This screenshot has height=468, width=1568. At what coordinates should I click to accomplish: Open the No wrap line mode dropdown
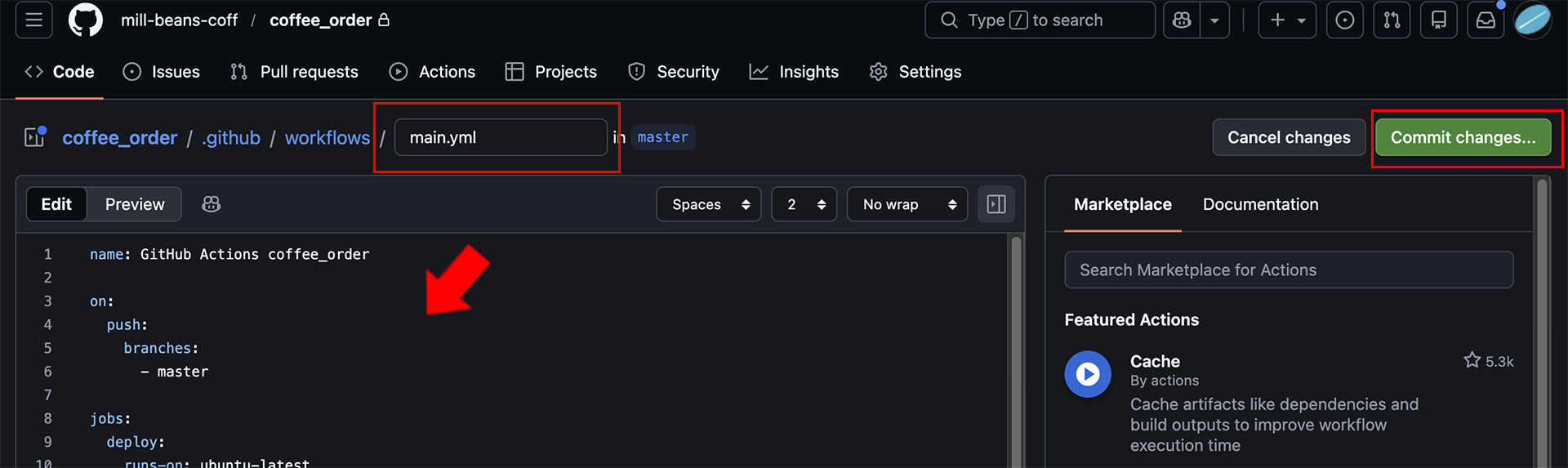tap(907, 204)
